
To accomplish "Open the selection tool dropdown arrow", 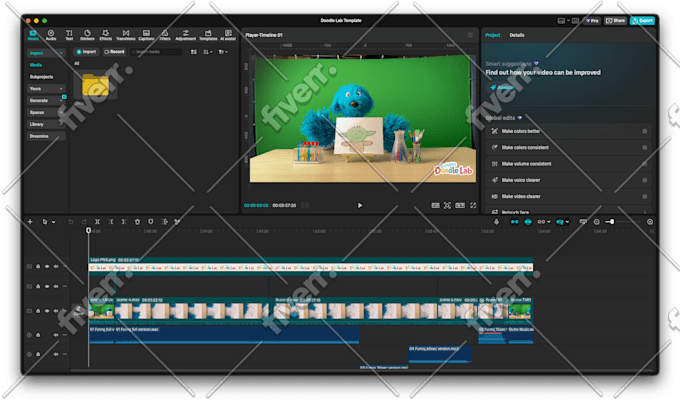I will click(x=54, y=222).
